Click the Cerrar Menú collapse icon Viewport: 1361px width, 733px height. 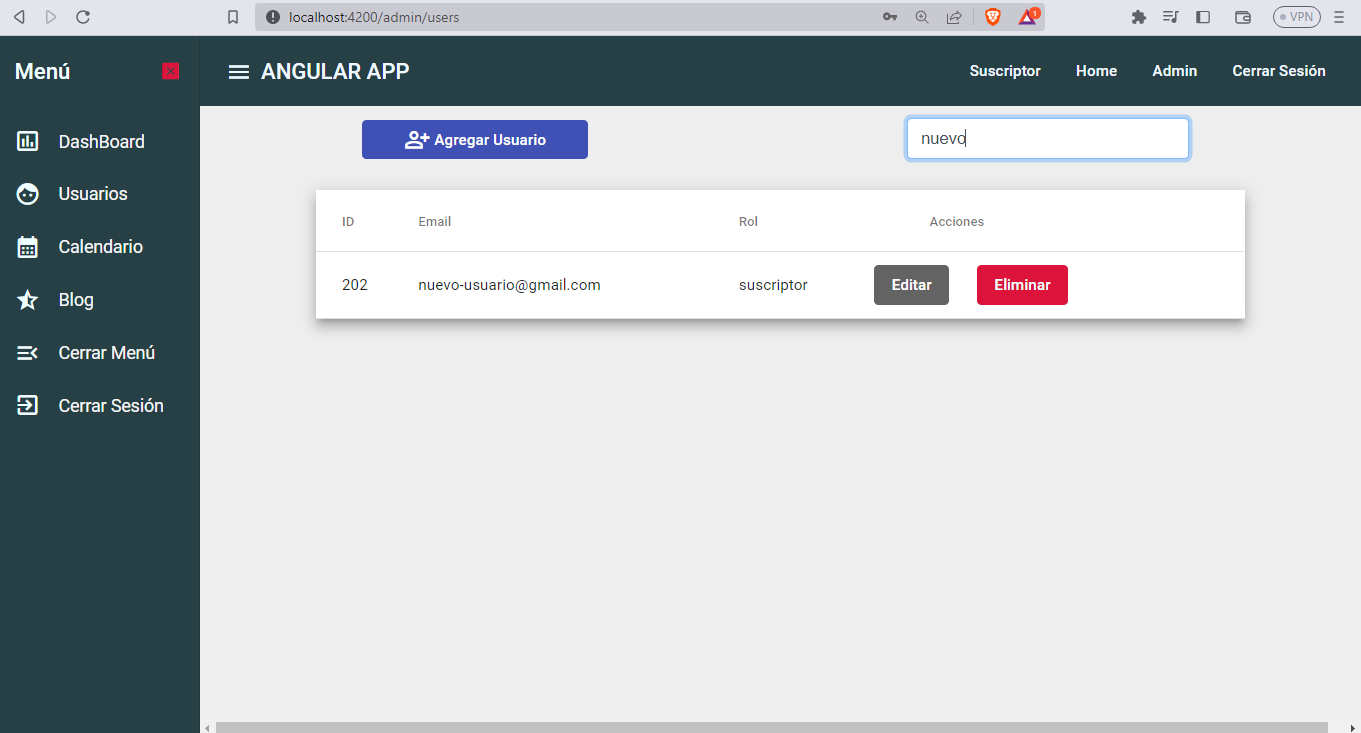(x=27, y=352)
